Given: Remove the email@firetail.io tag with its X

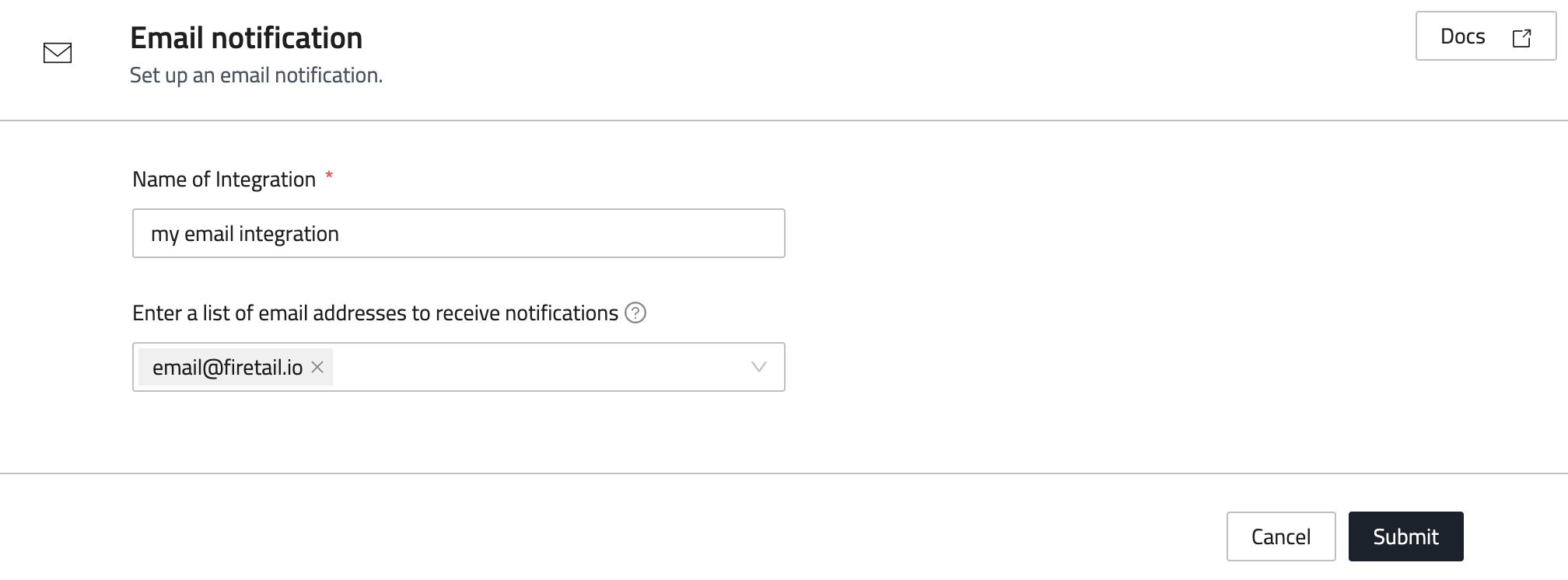Looking at the screenshot, I should tap(317, 367).
